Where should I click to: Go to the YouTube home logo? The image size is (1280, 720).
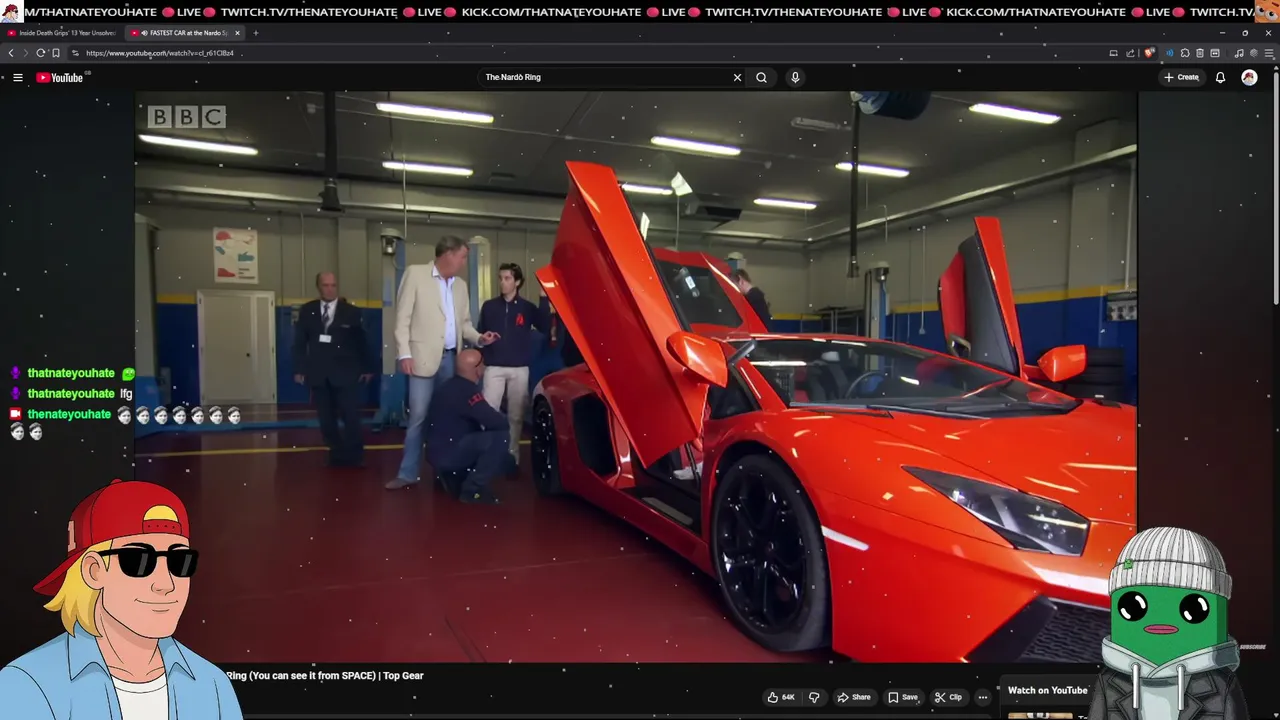pyautogui.click(x=61, y=77)
